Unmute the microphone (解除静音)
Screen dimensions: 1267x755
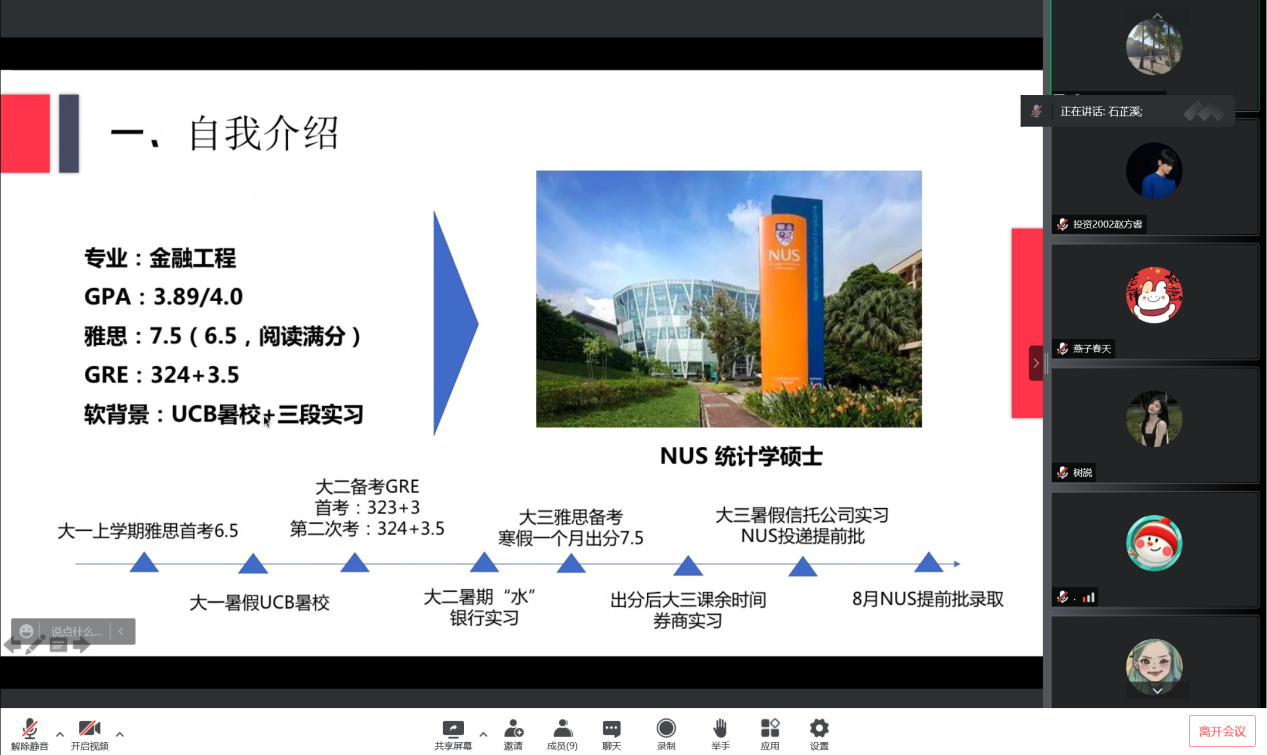tap(30, 734)
